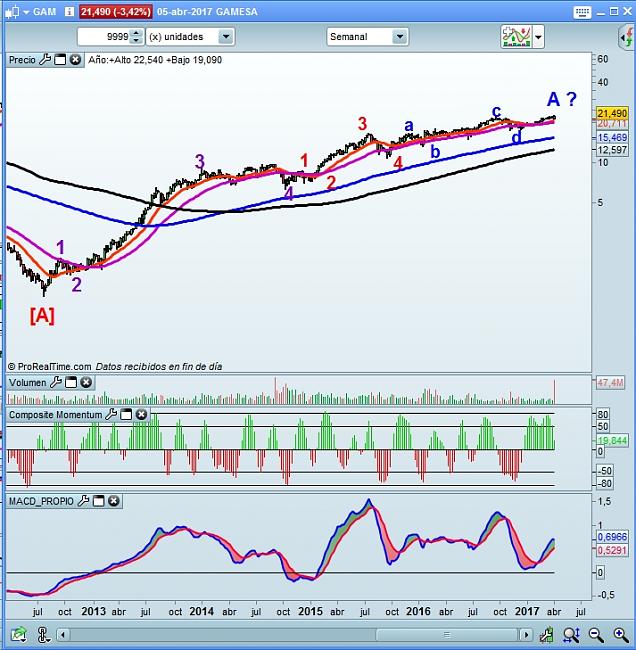
Task: Increase units with stepper up arrow
Action: 136,33
